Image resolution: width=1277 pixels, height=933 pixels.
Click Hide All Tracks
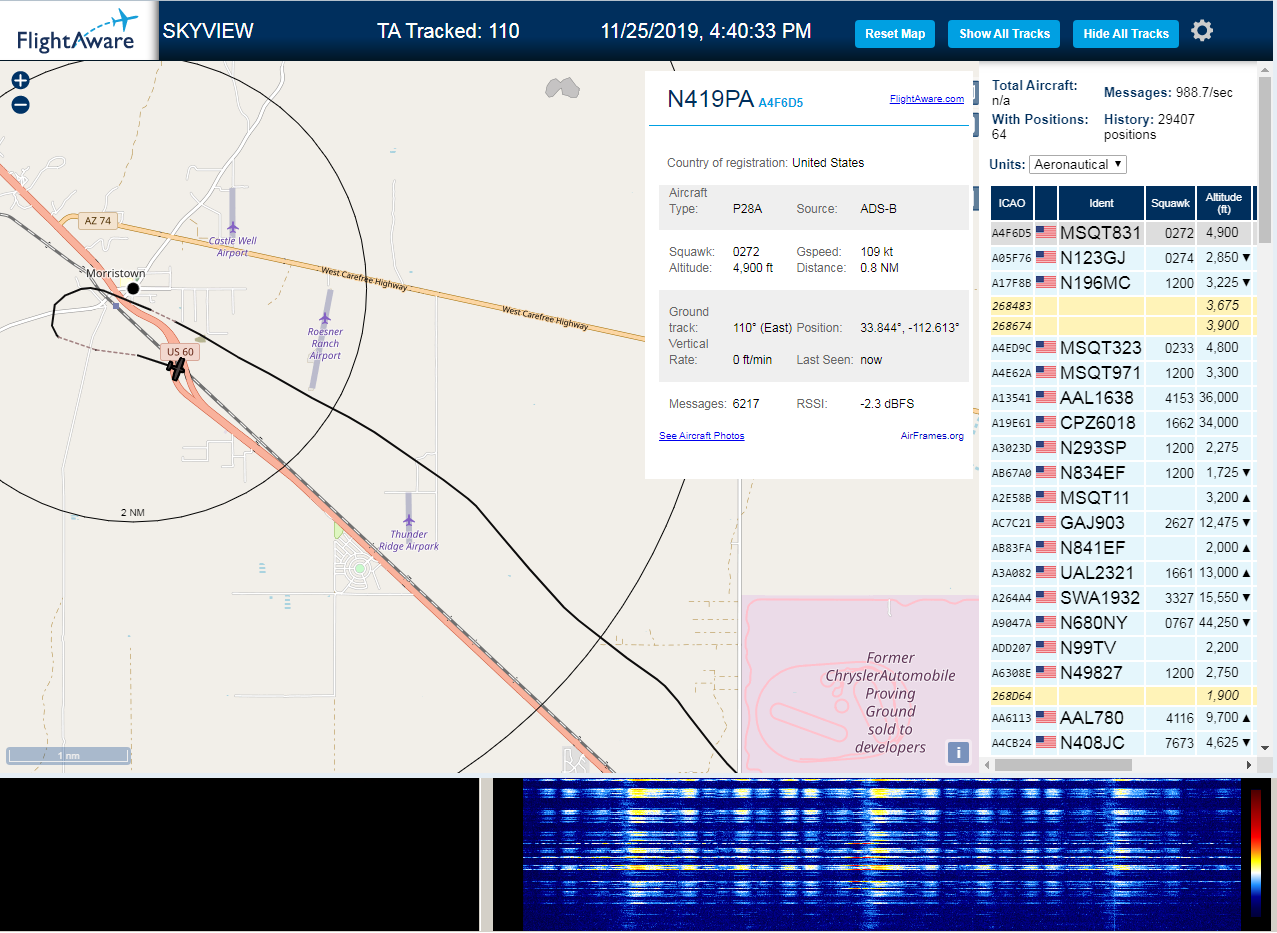click(x=1126, y=33)
